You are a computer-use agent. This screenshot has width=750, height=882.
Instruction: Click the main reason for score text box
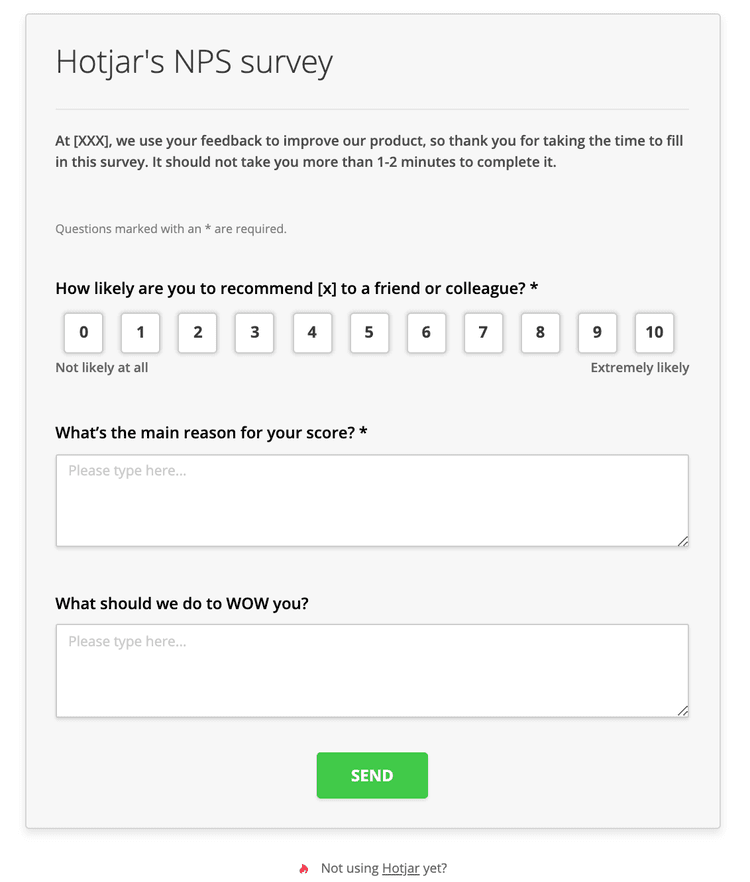tap(372, 500)
